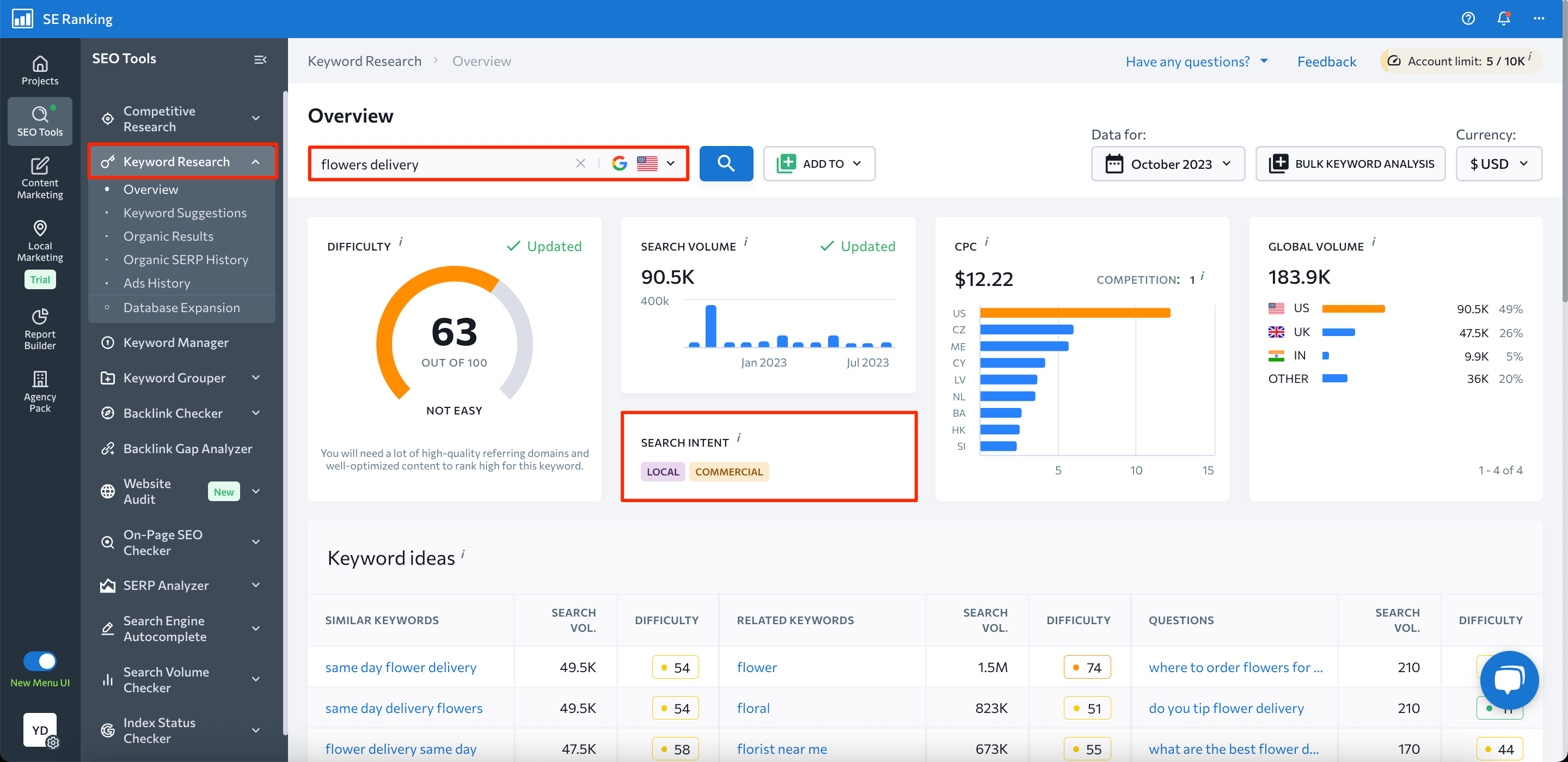The width and height of the screenshot is (1568, 762).
Task: Open Keyword Suggestions submenu item
Action: (185, 212)
